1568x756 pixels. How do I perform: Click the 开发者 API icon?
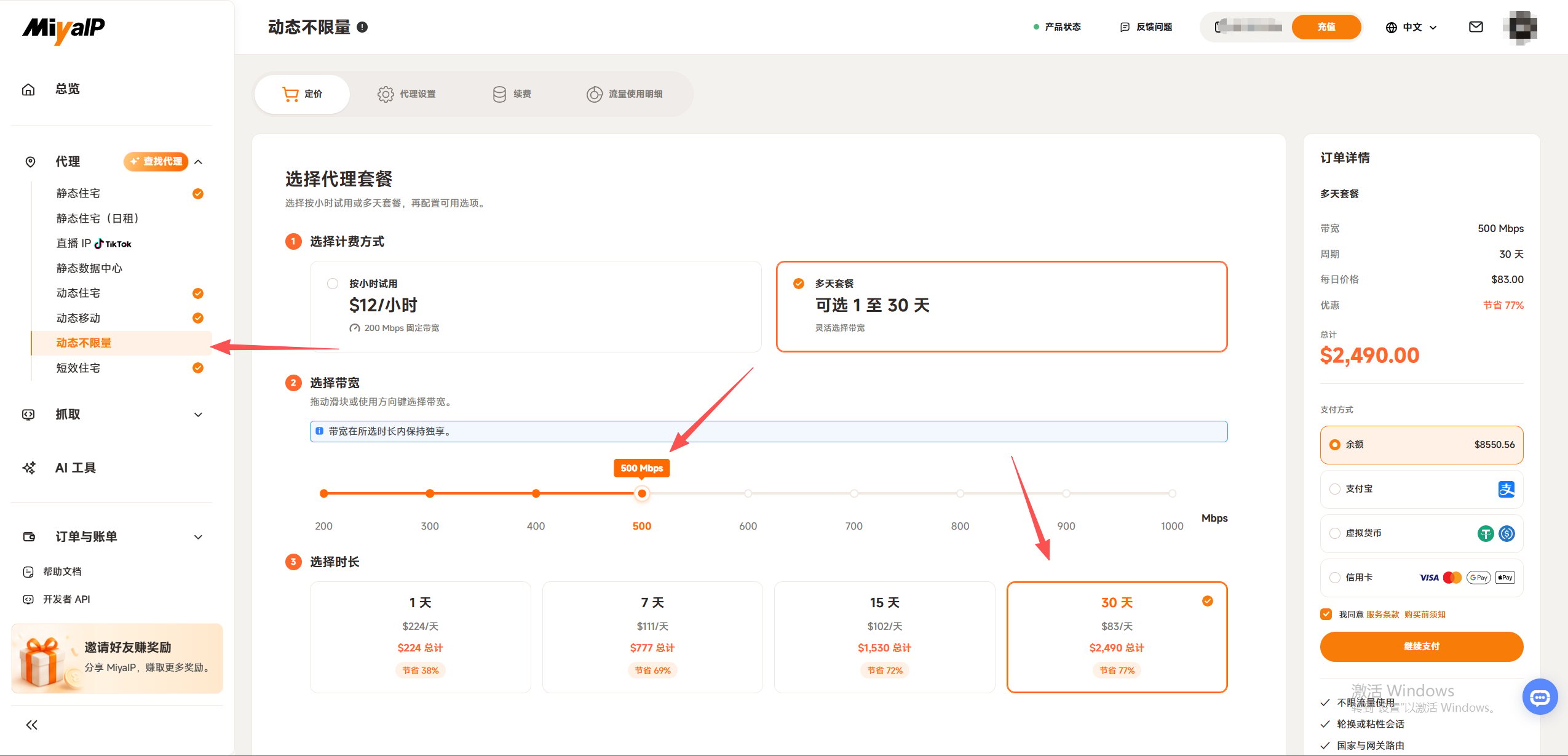point(28,599)
